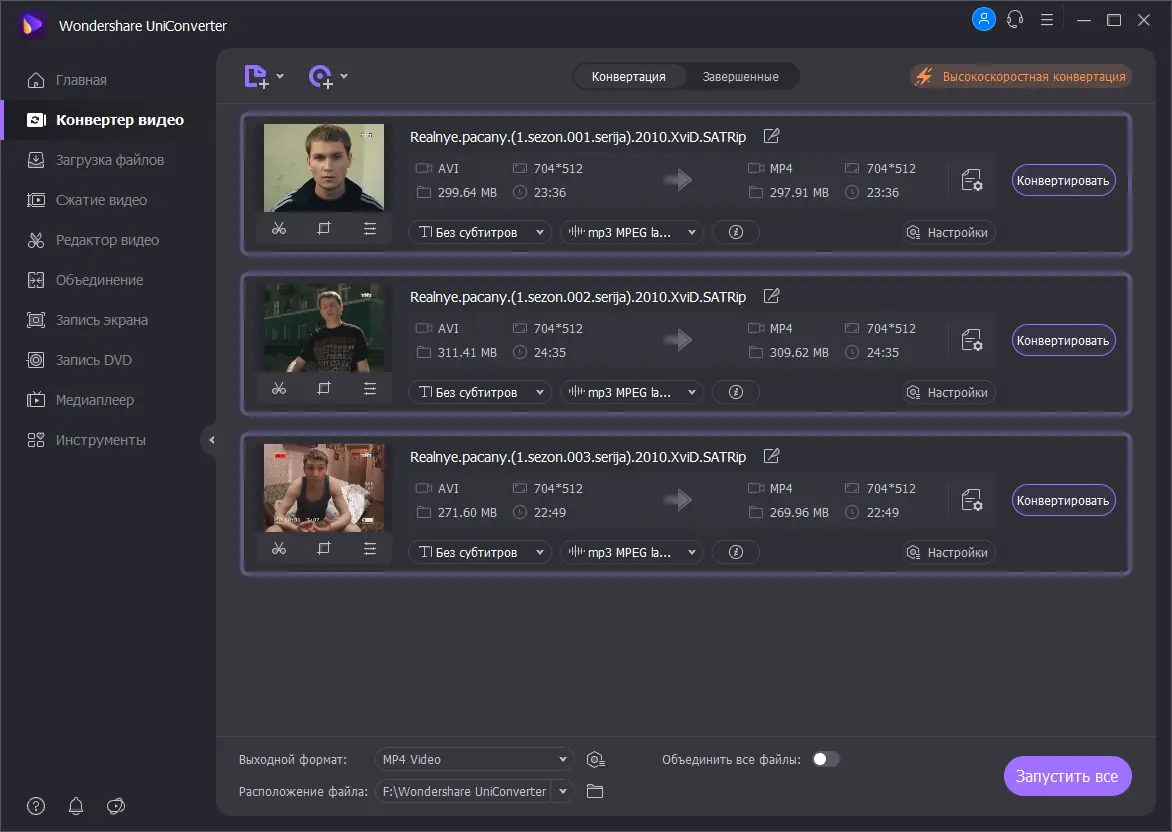Open add files dropdown arrow
The width and height of the screenshot is (1172, 832).
click(x=280, y=76)
